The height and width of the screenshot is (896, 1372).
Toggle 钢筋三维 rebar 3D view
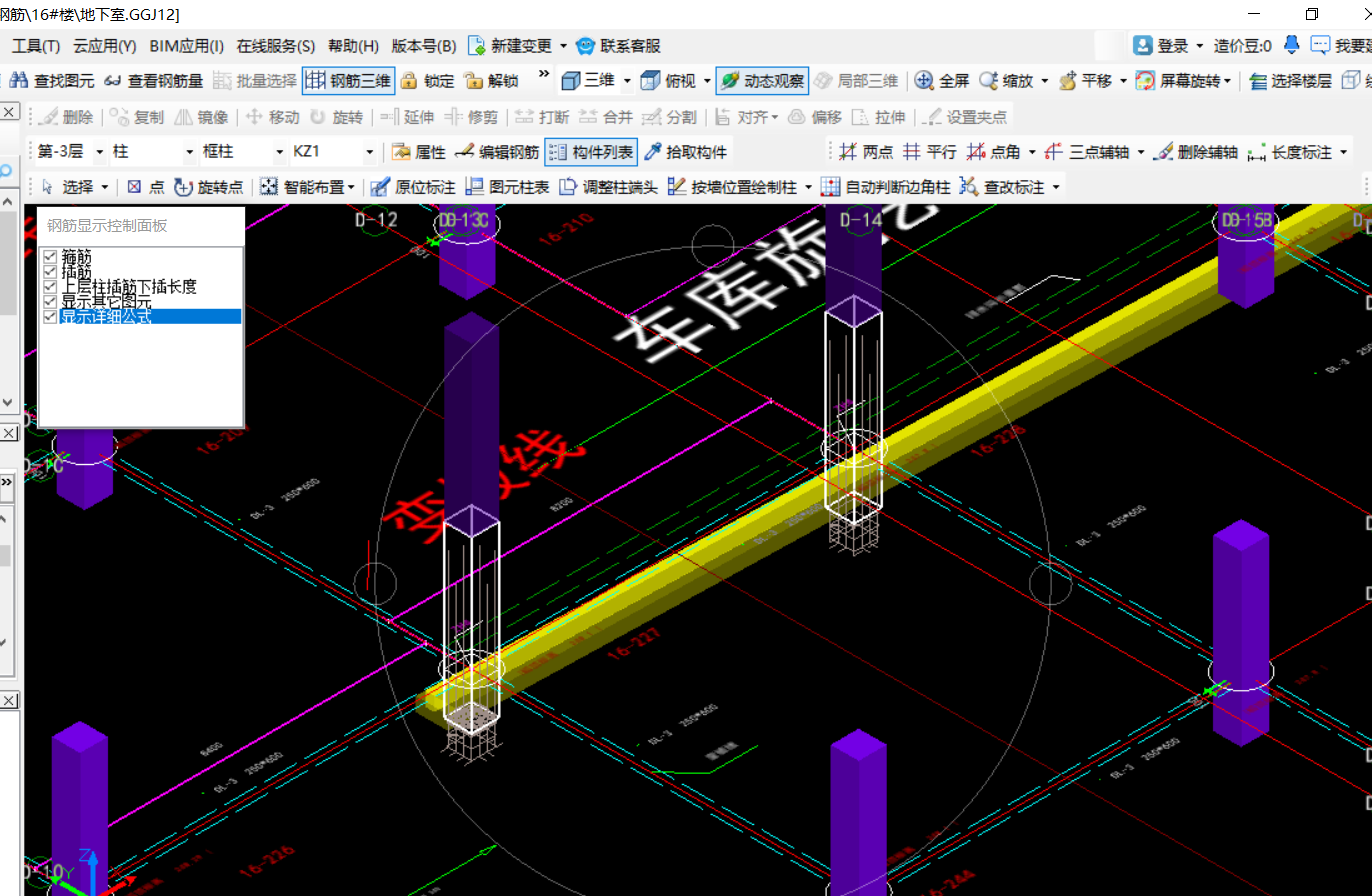348,81
